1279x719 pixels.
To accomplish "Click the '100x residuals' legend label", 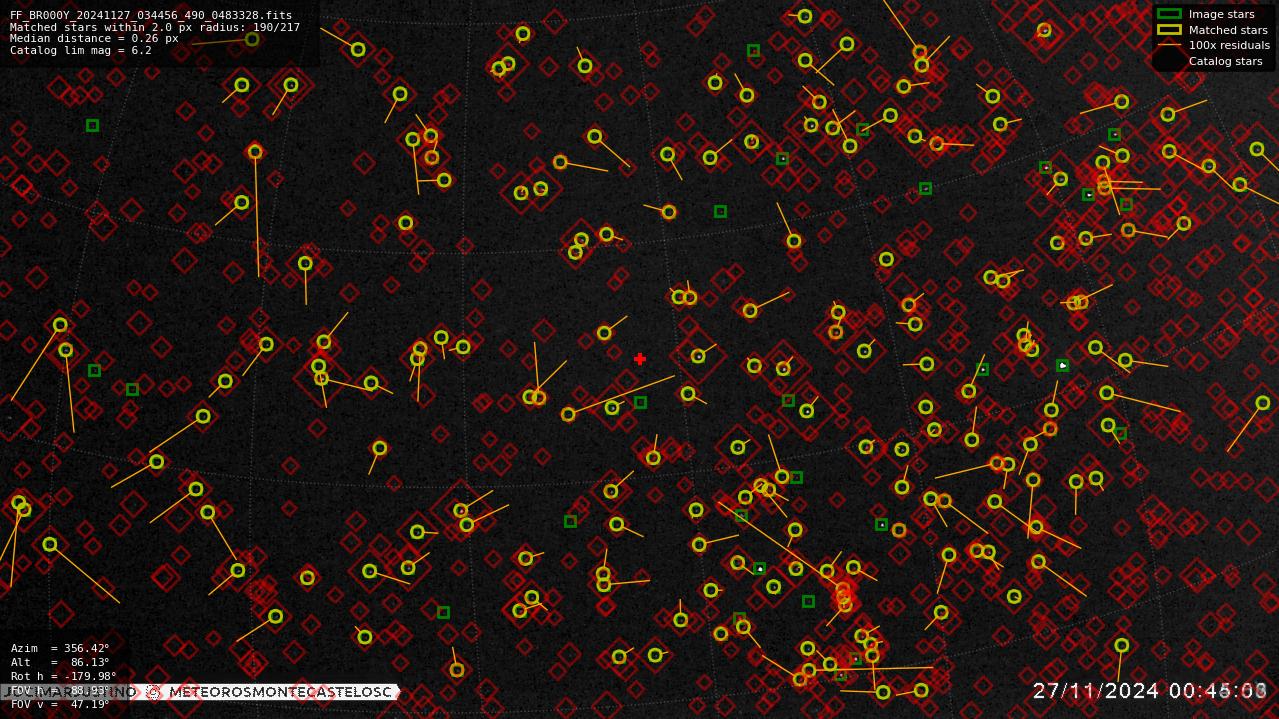I will click(1229, 45).
